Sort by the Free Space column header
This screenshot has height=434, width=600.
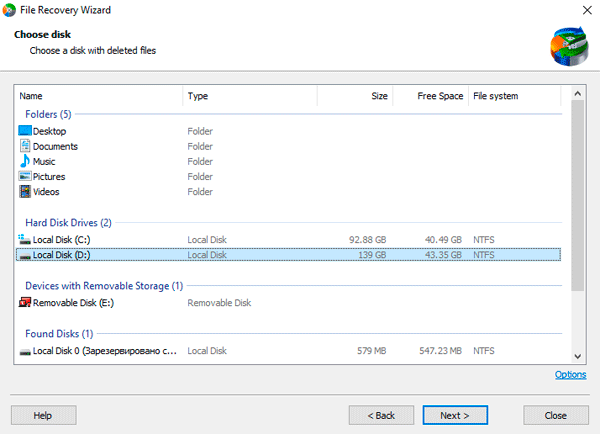[x=430, y=96]
